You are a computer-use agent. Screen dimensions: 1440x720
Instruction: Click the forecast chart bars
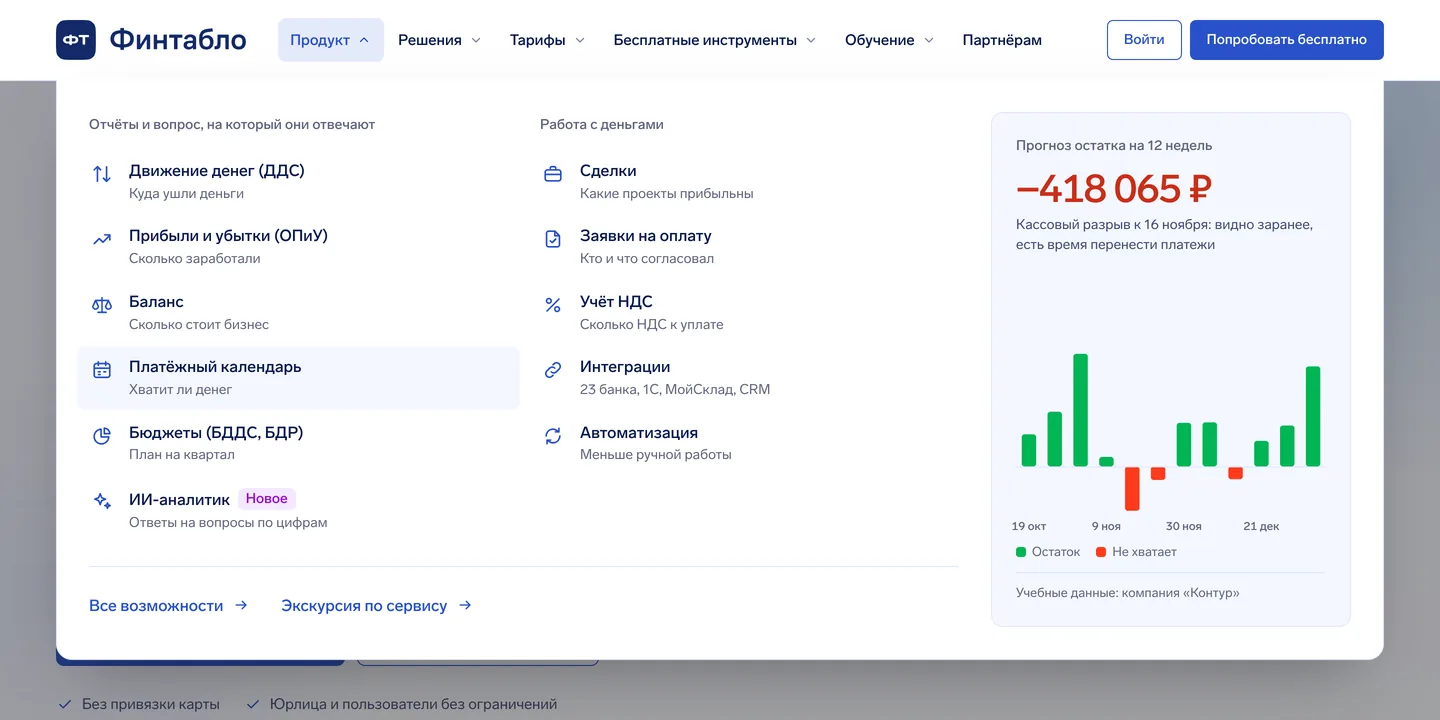tap(1171, 432)
